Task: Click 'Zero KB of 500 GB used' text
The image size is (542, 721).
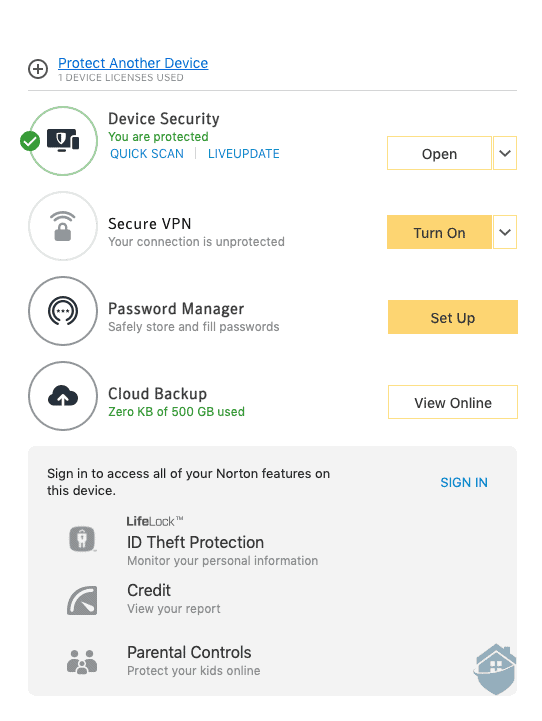Action: click(177, 412)
